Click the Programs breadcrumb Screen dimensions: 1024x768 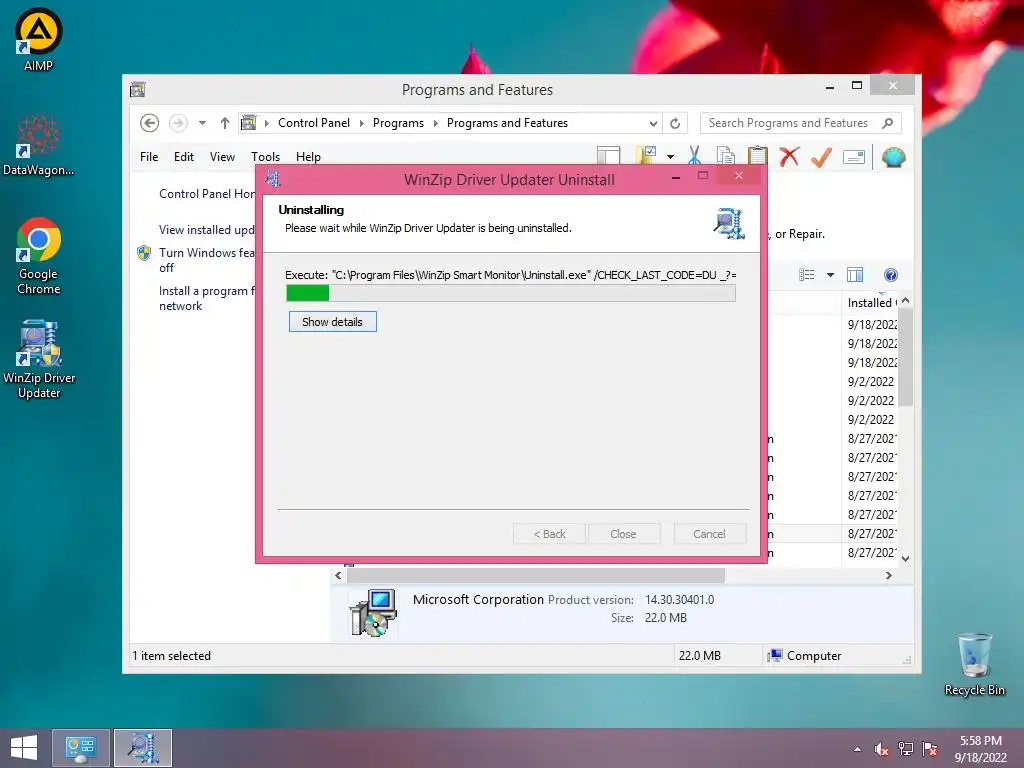click(398, 123)
